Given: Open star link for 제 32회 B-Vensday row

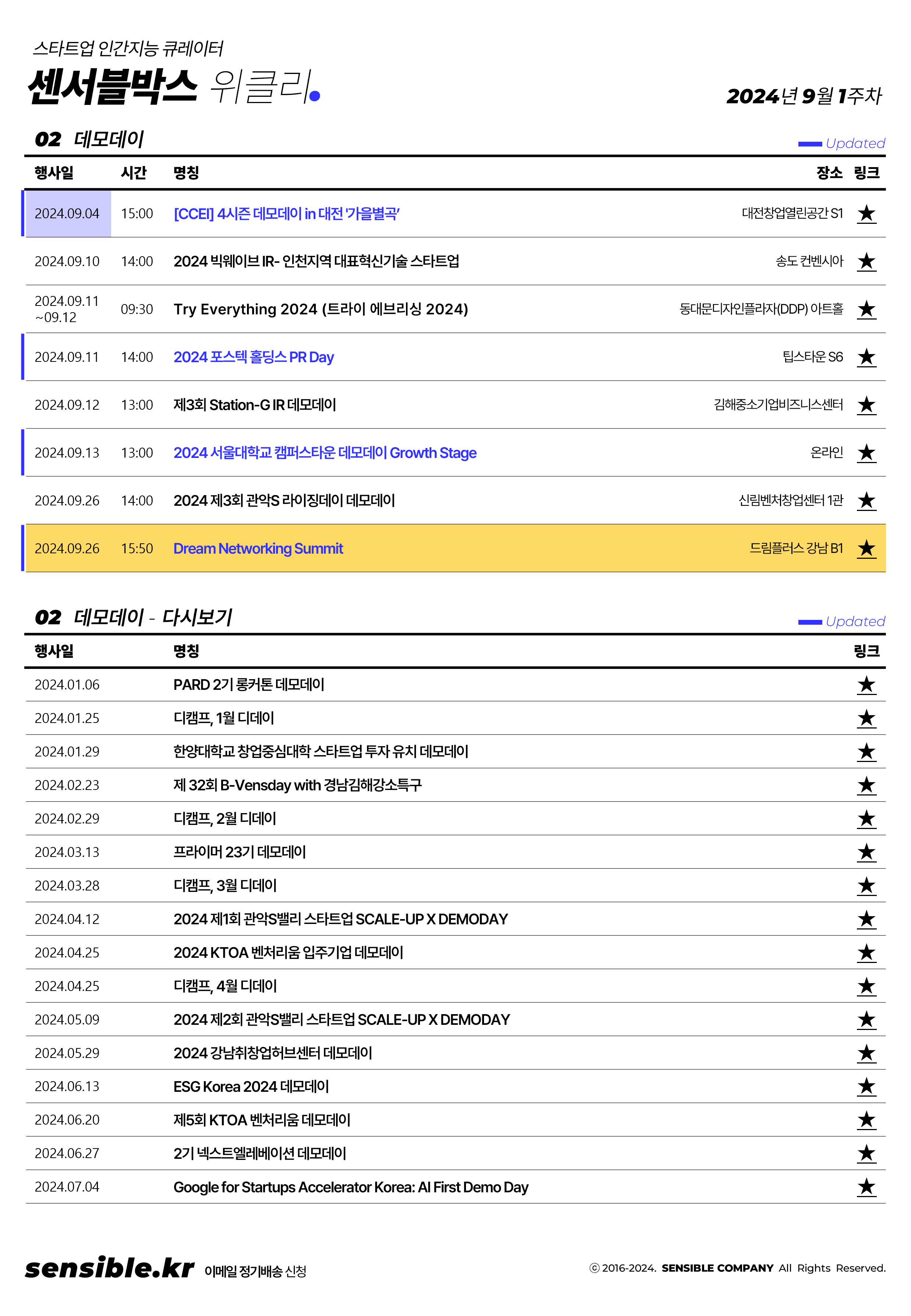Looking at the screenshot, I should [x=866, y=786].
